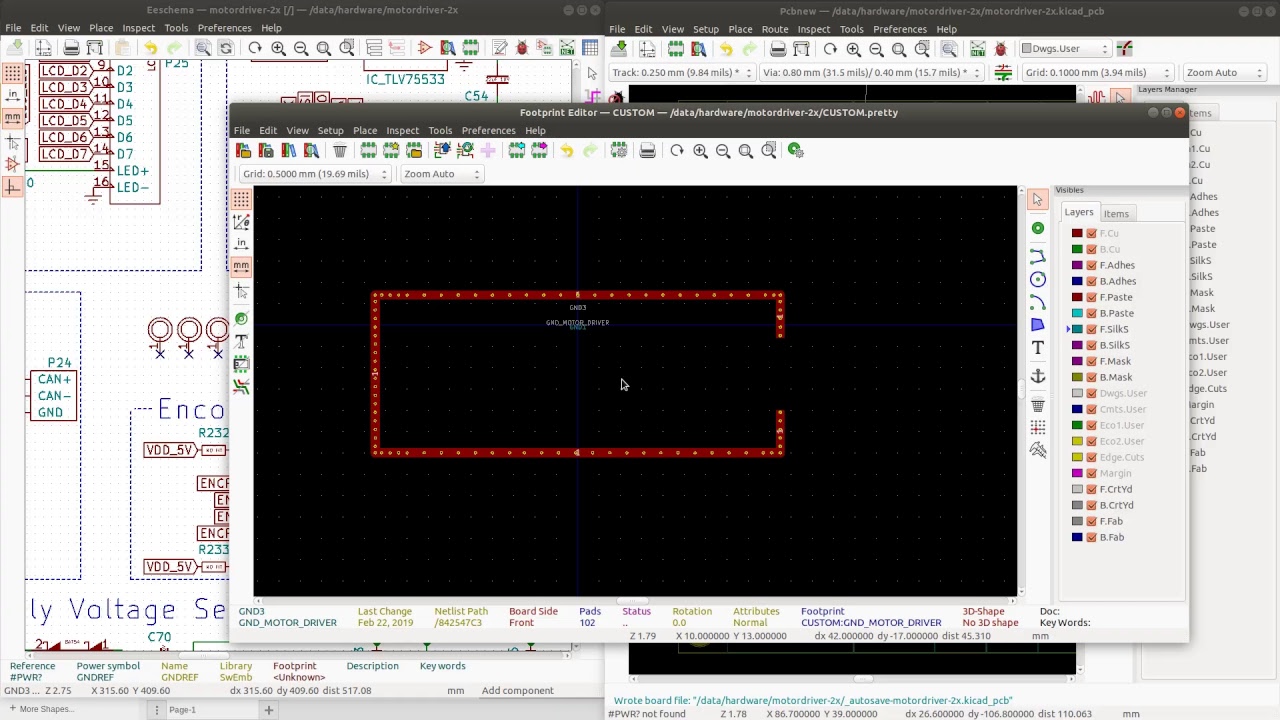
Task: Open the File menu in Footprint Editor
Action: [x=242, y=130]
